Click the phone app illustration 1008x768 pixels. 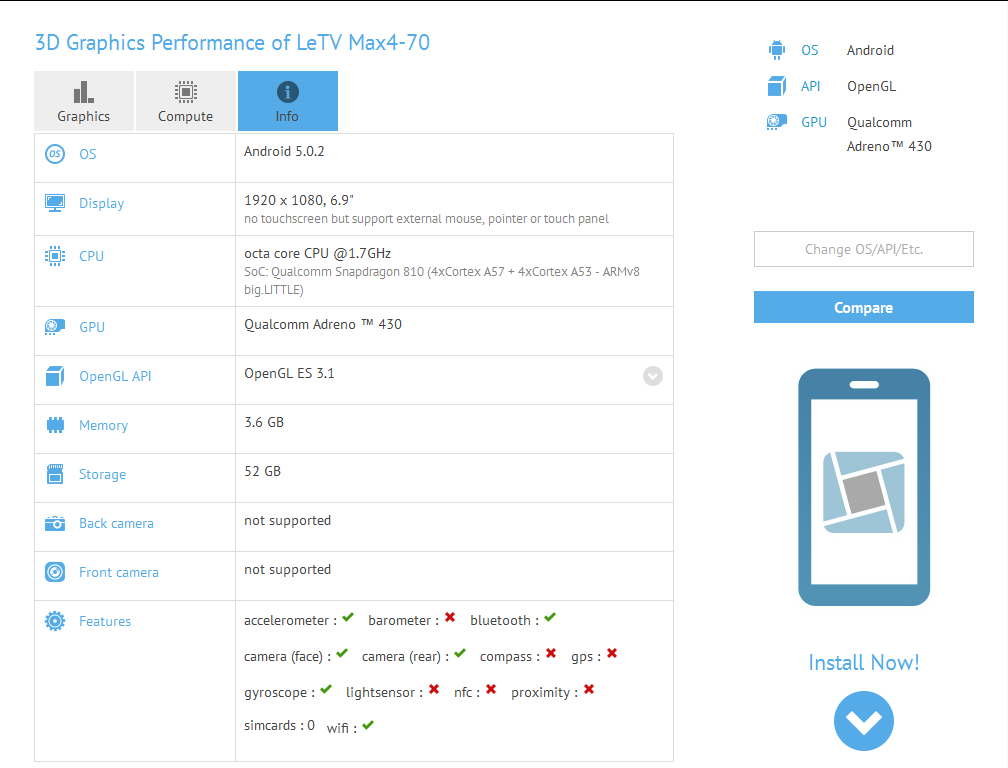(863, 487)
